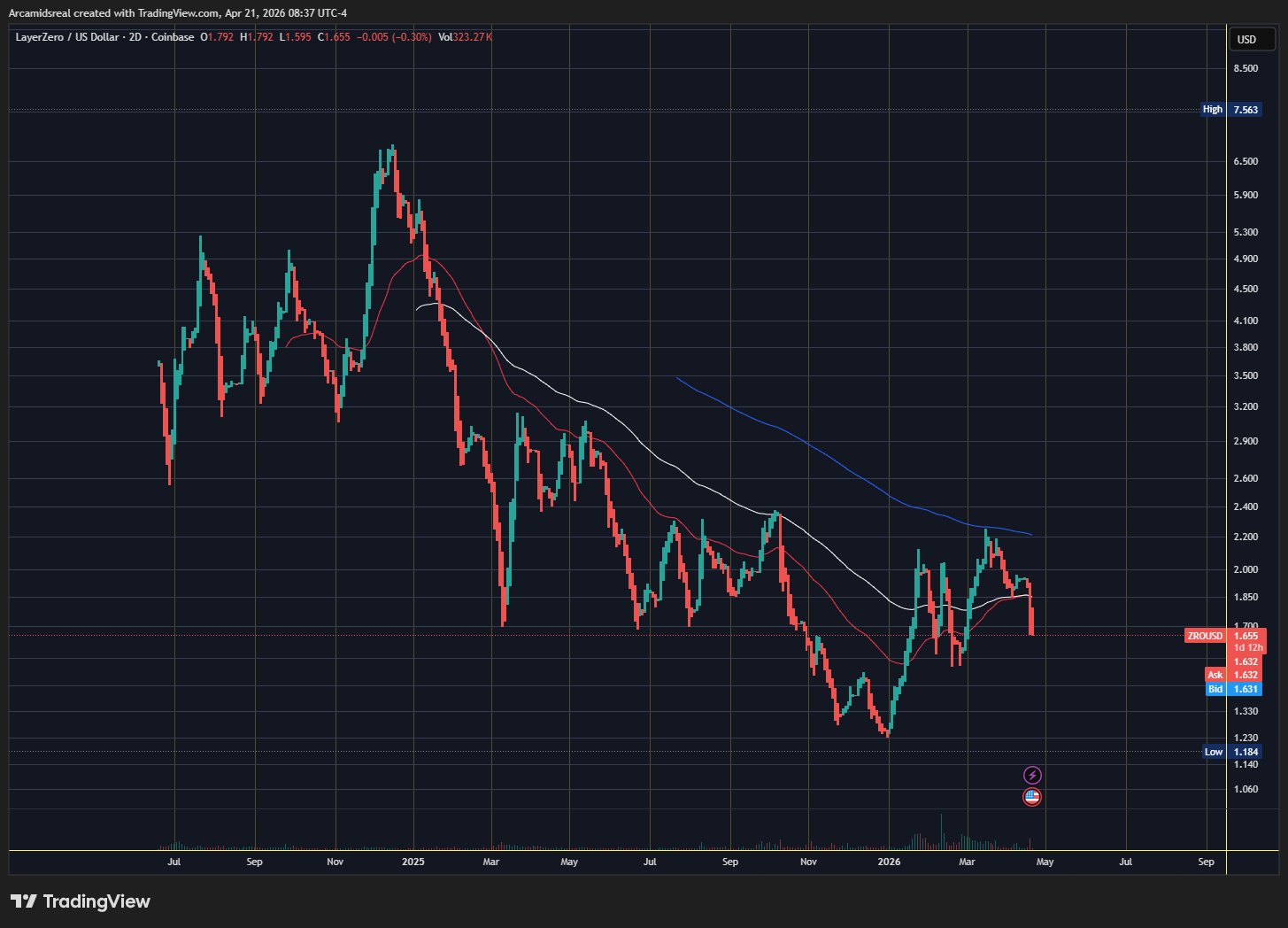Click the Low 1.184 price label
Image resolution: width=1288 pixels, height=928 pixels.
coord(1231,752)
